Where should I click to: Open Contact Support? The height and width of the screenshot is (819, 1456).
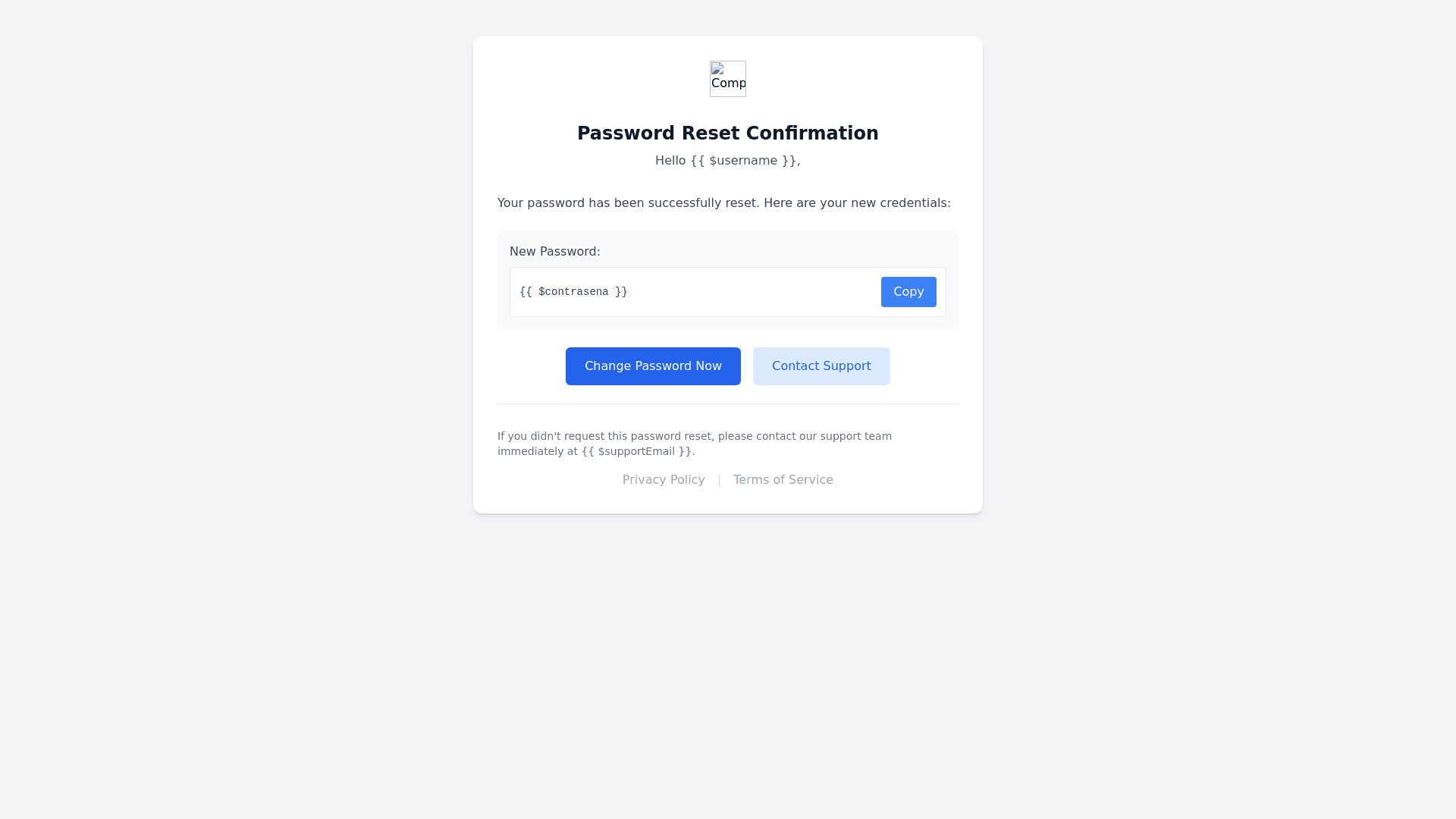pos(821,366)
